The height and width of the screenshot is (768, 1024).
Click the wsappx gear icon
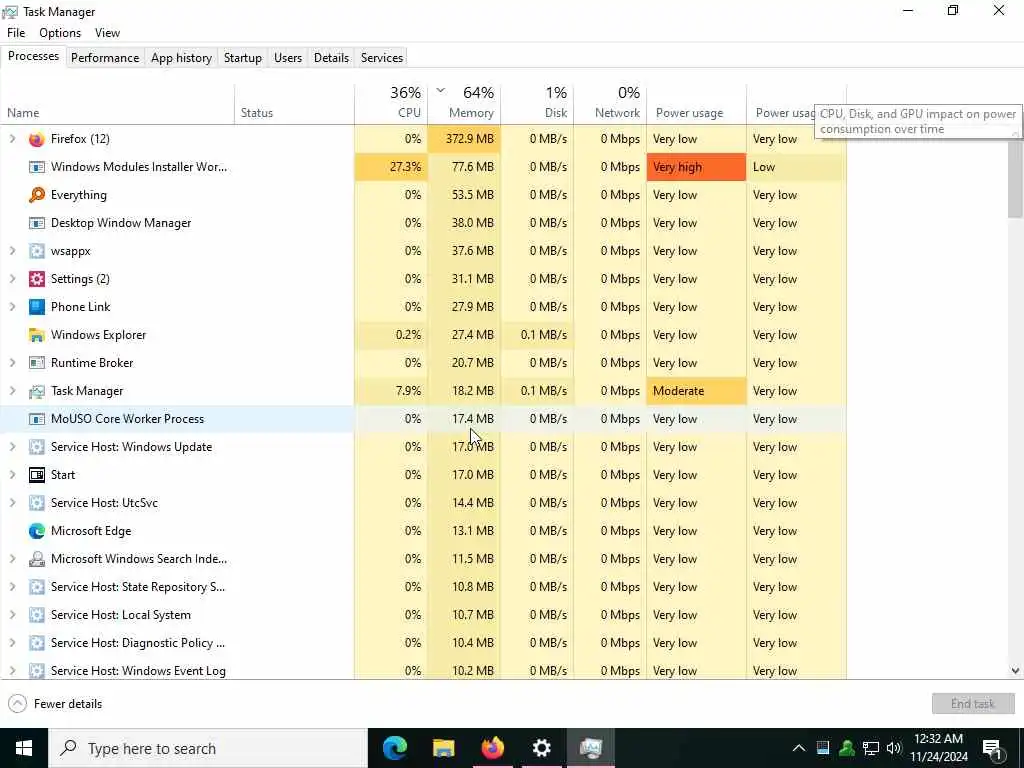pyautogui.click(x=37, y=251)
